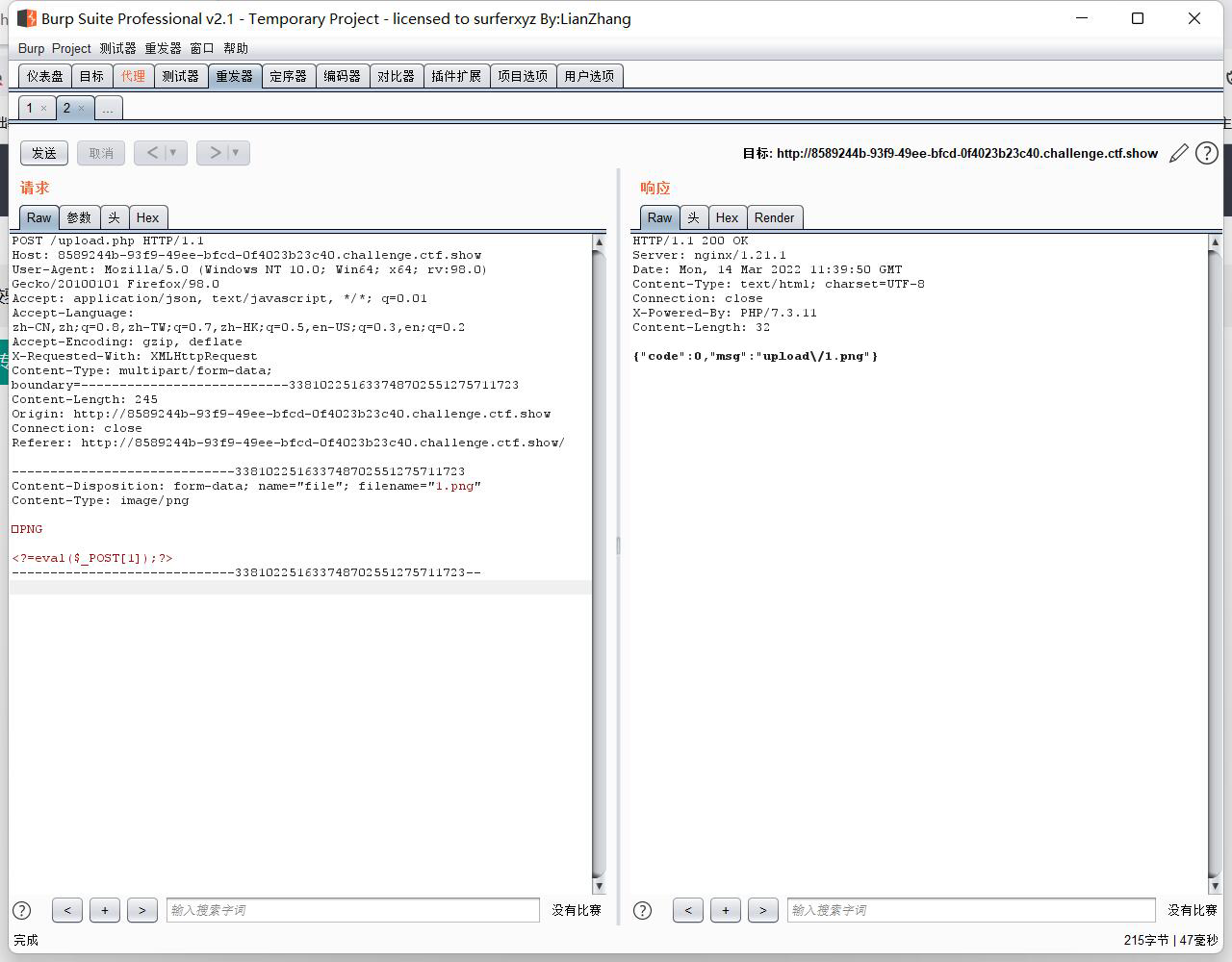Select response Hex view tab
This screenshot has height=962, width=1232.
pos(727,217)
